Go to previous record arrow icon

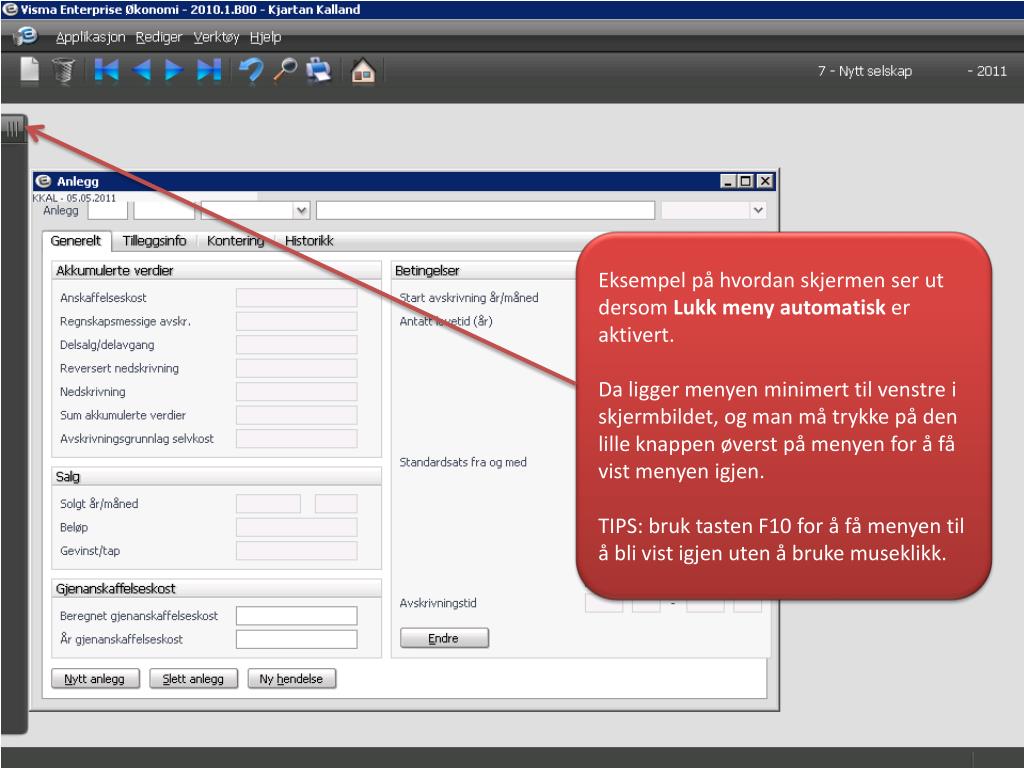(141, 70)
